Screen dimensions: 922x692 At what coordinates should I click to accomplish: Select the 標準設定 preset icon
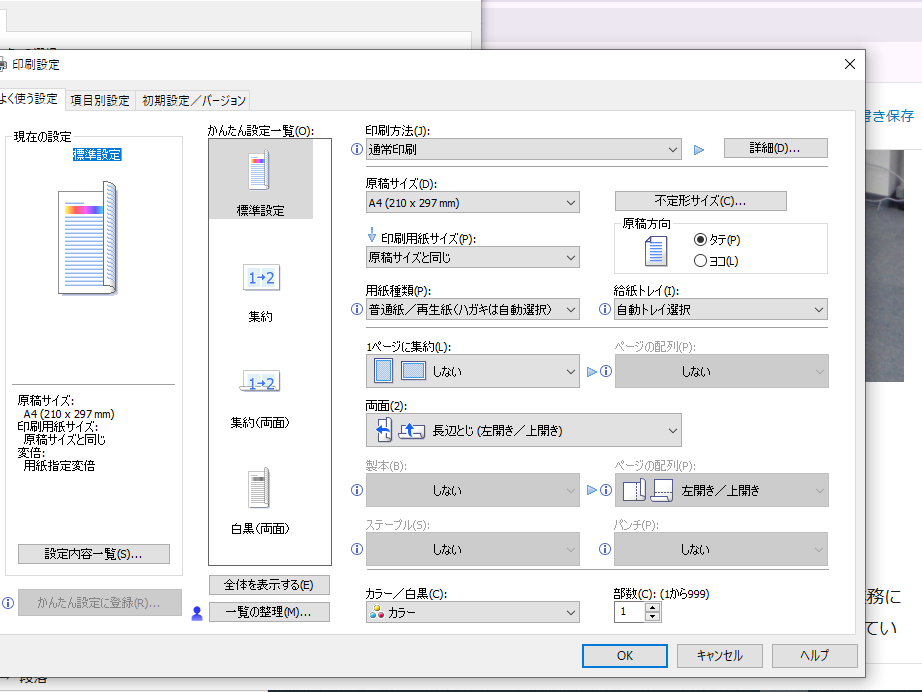tap(260, 173)
